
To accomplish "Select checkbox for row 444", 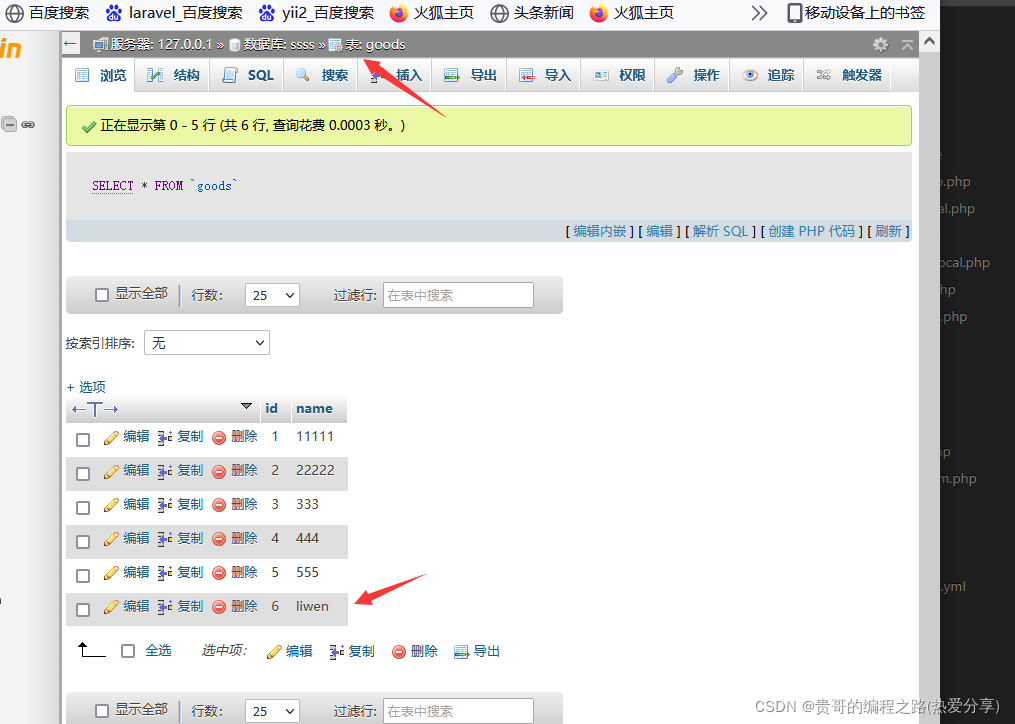I will tap(83, 542).
